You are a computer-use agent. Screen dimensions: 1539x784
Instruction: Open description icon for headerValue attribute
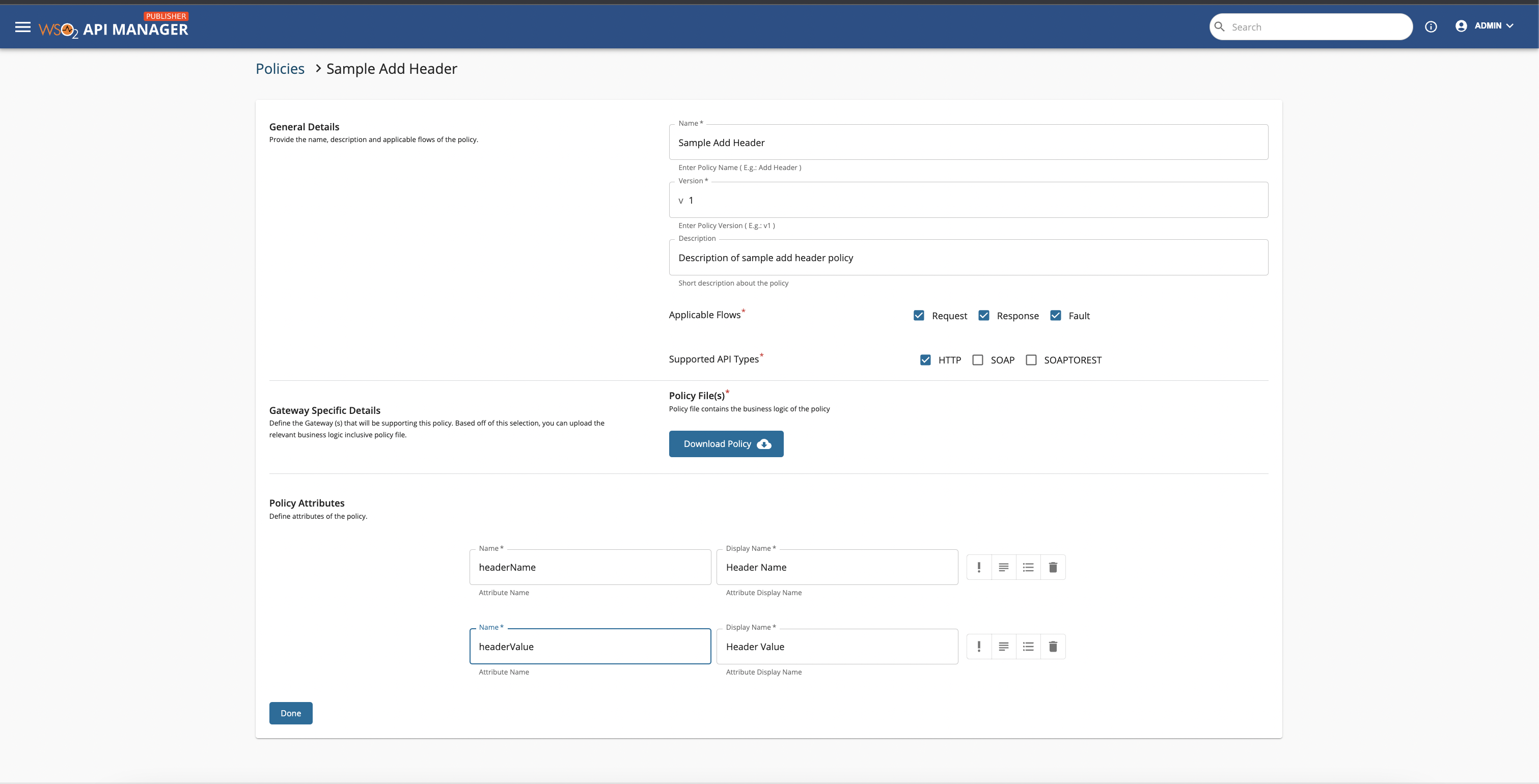1004,647
